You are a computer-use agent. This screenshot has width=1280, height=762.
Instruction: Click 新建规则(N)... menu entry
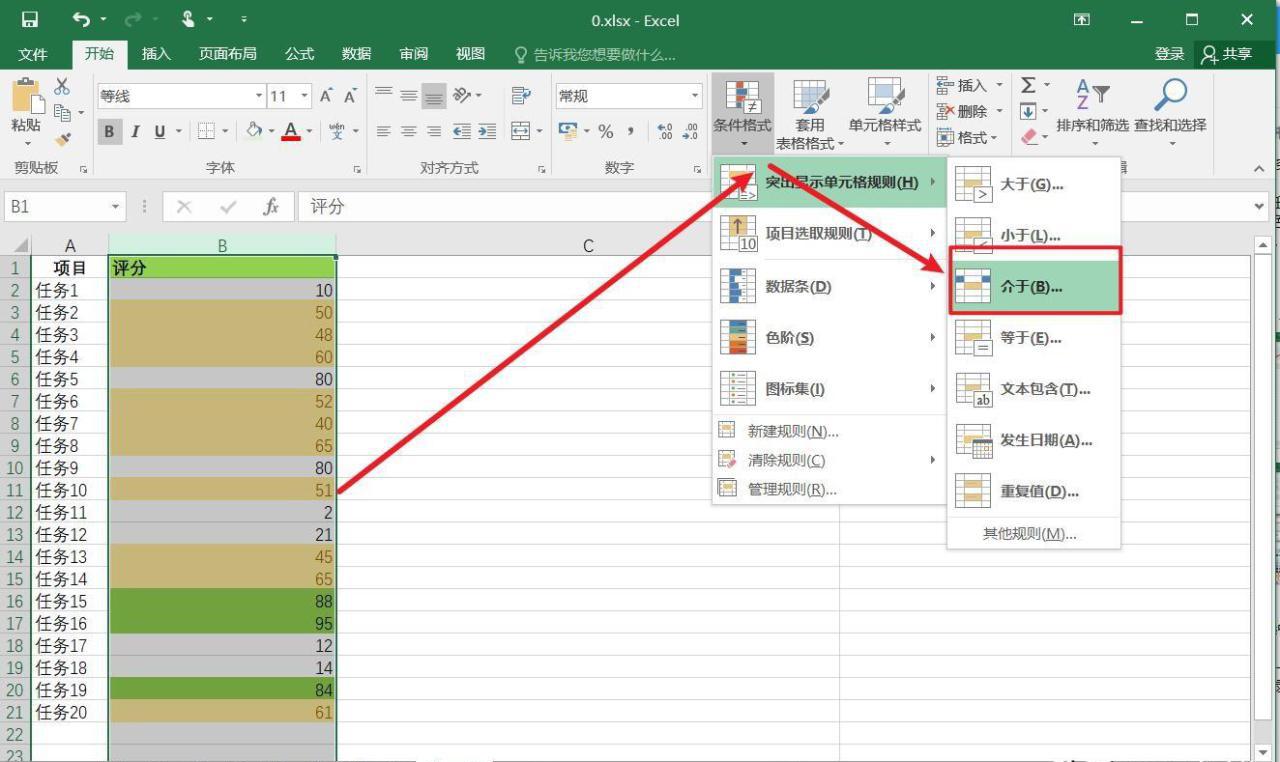click(x=829, y=431)
